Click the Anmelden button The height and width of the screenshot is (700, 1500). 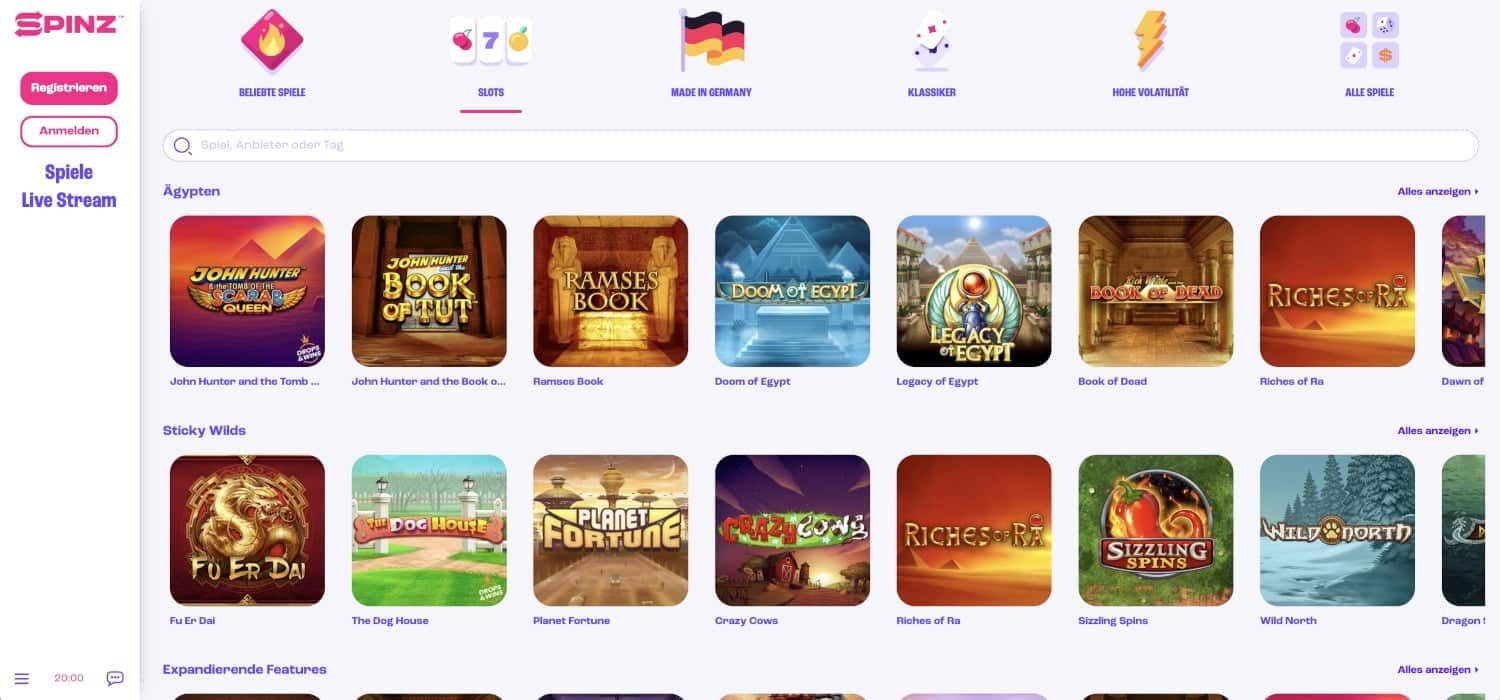click(x=69, y=131)
